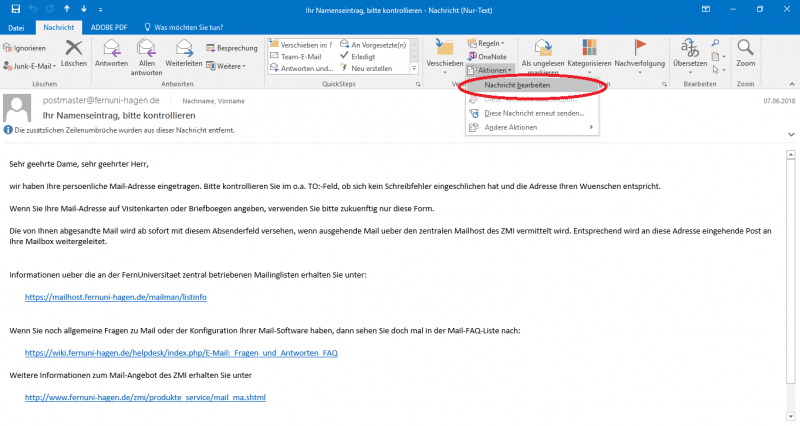This screenshot has width=800, height=426.
Task: Click the recipient 'Nachname, Vorname'
Action: point(213,101)
